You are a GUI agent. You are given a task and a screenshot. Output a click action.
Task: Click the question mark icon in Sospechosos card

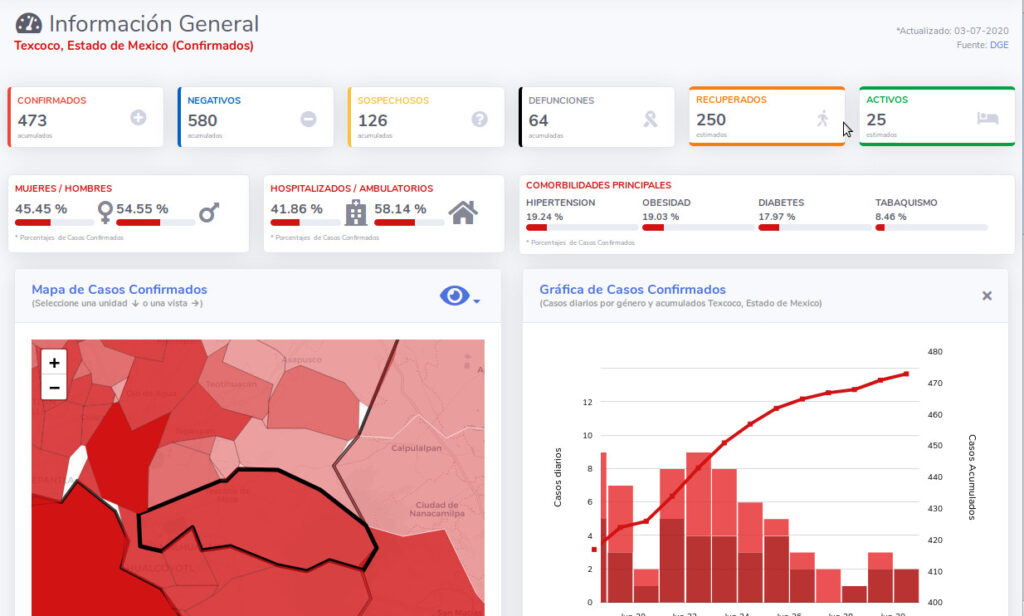tap(479, 119)
